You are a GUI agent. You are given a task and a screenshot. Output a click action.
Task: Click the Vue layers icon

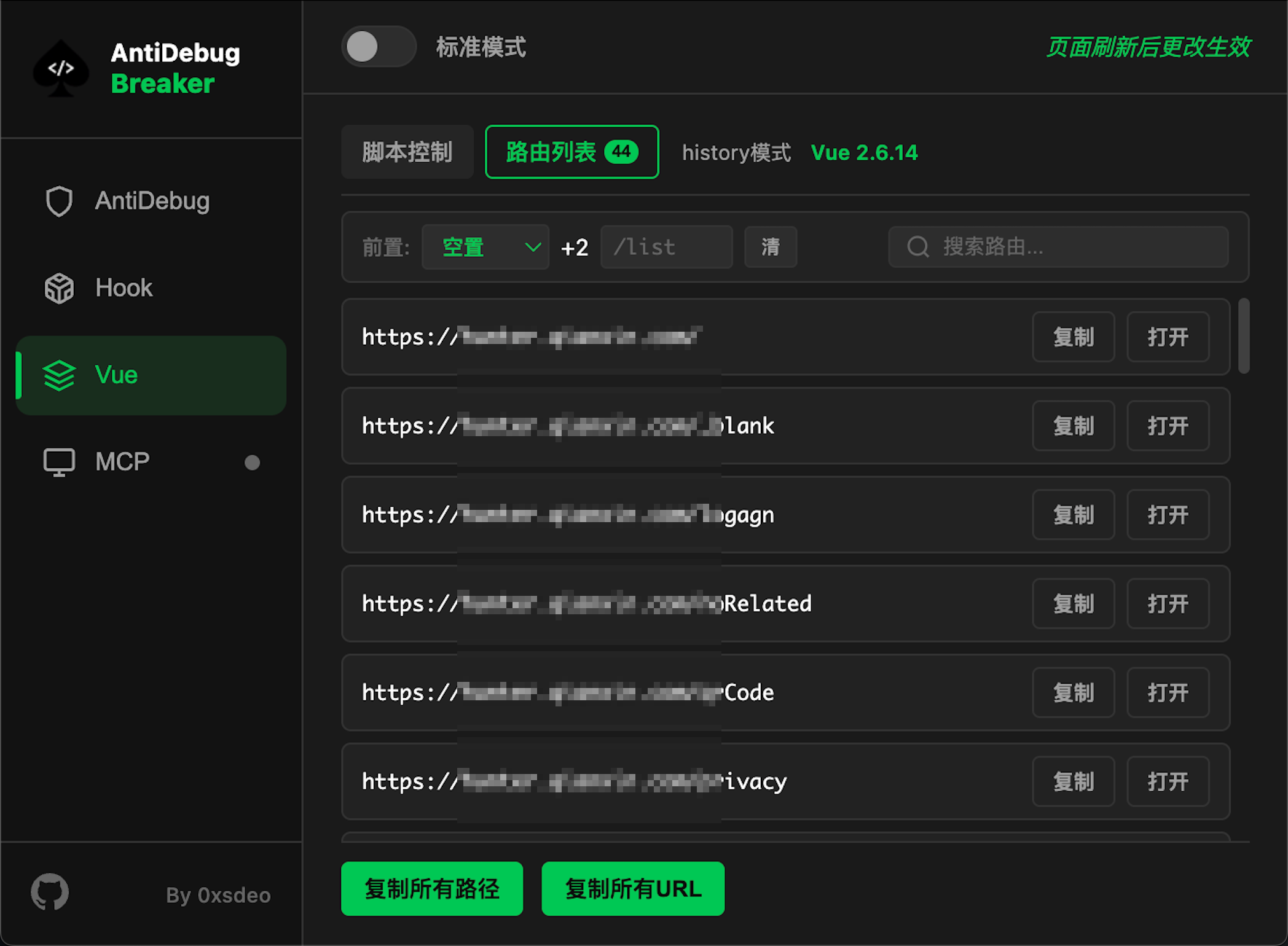(59, 375)
